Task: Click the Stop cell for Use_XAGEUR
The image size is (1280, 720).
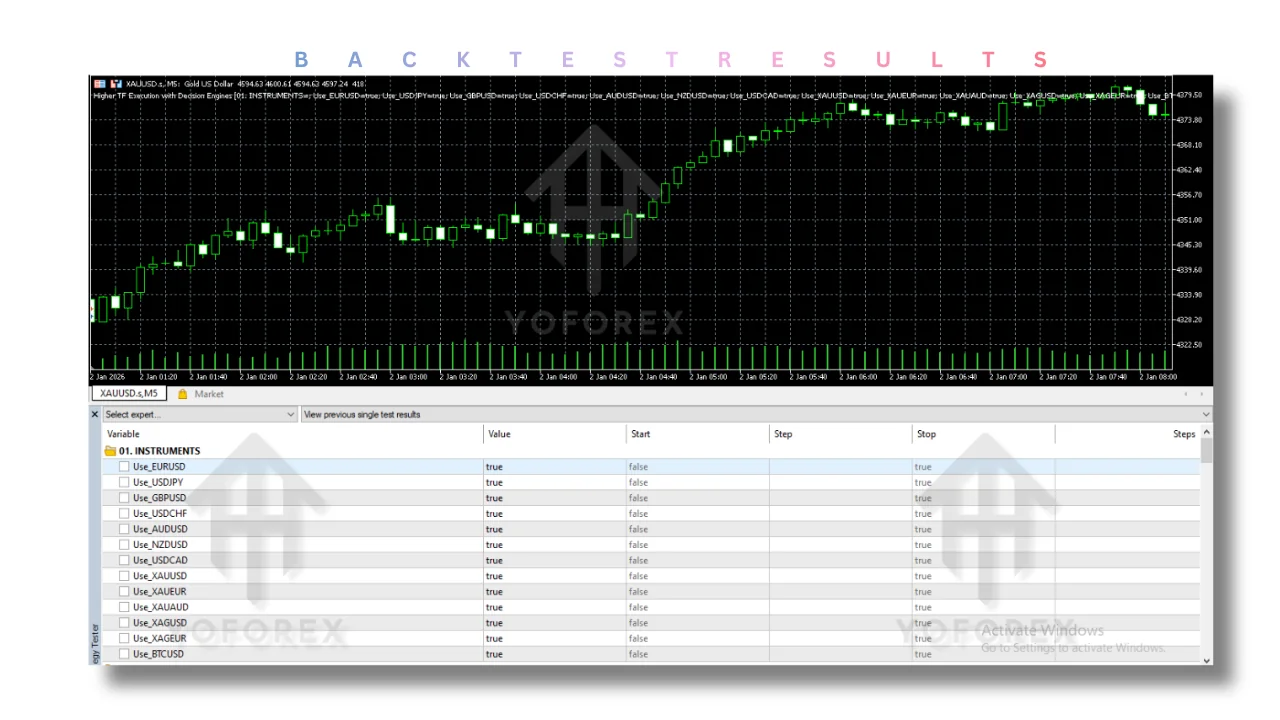Action: coord(983,638)
